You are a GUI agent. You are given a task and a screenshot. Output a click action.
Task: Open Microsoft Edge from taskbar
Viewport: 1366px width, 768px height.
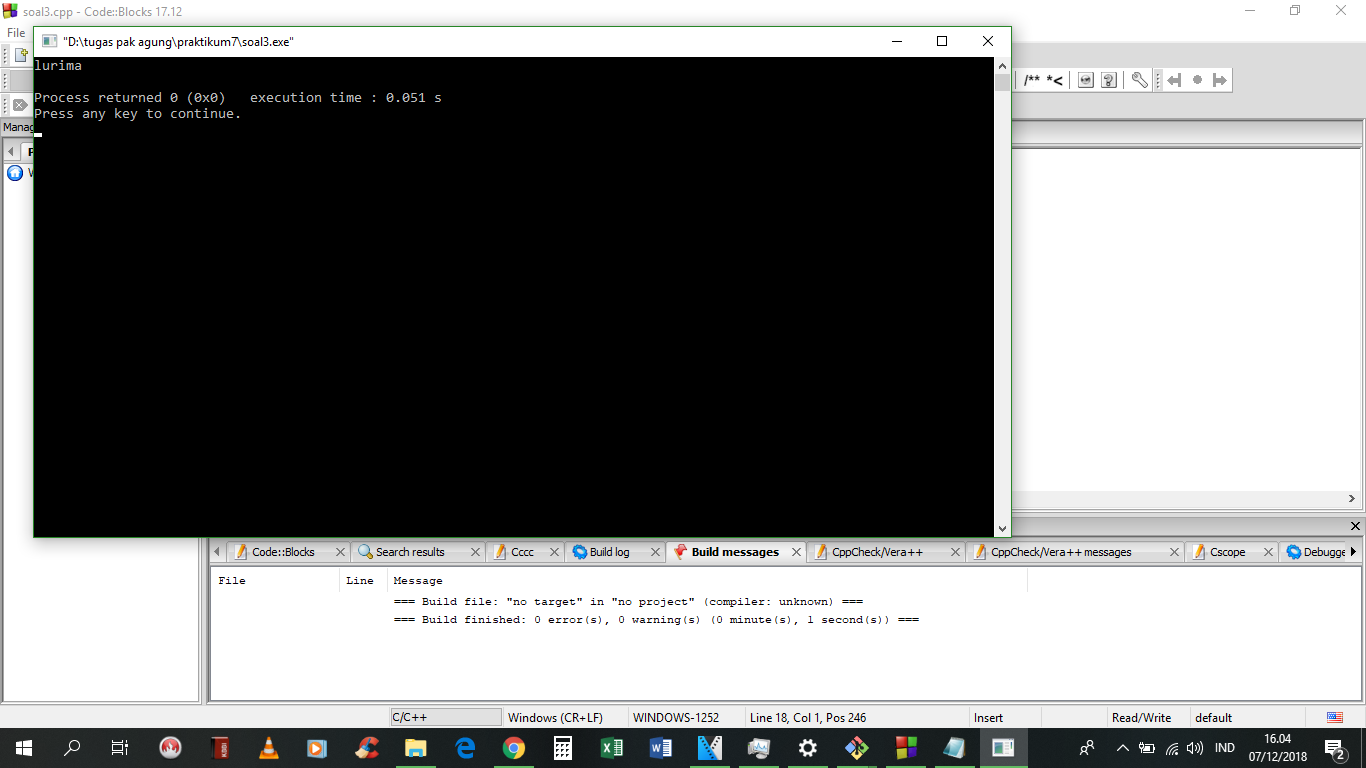[x=465, y=748]
